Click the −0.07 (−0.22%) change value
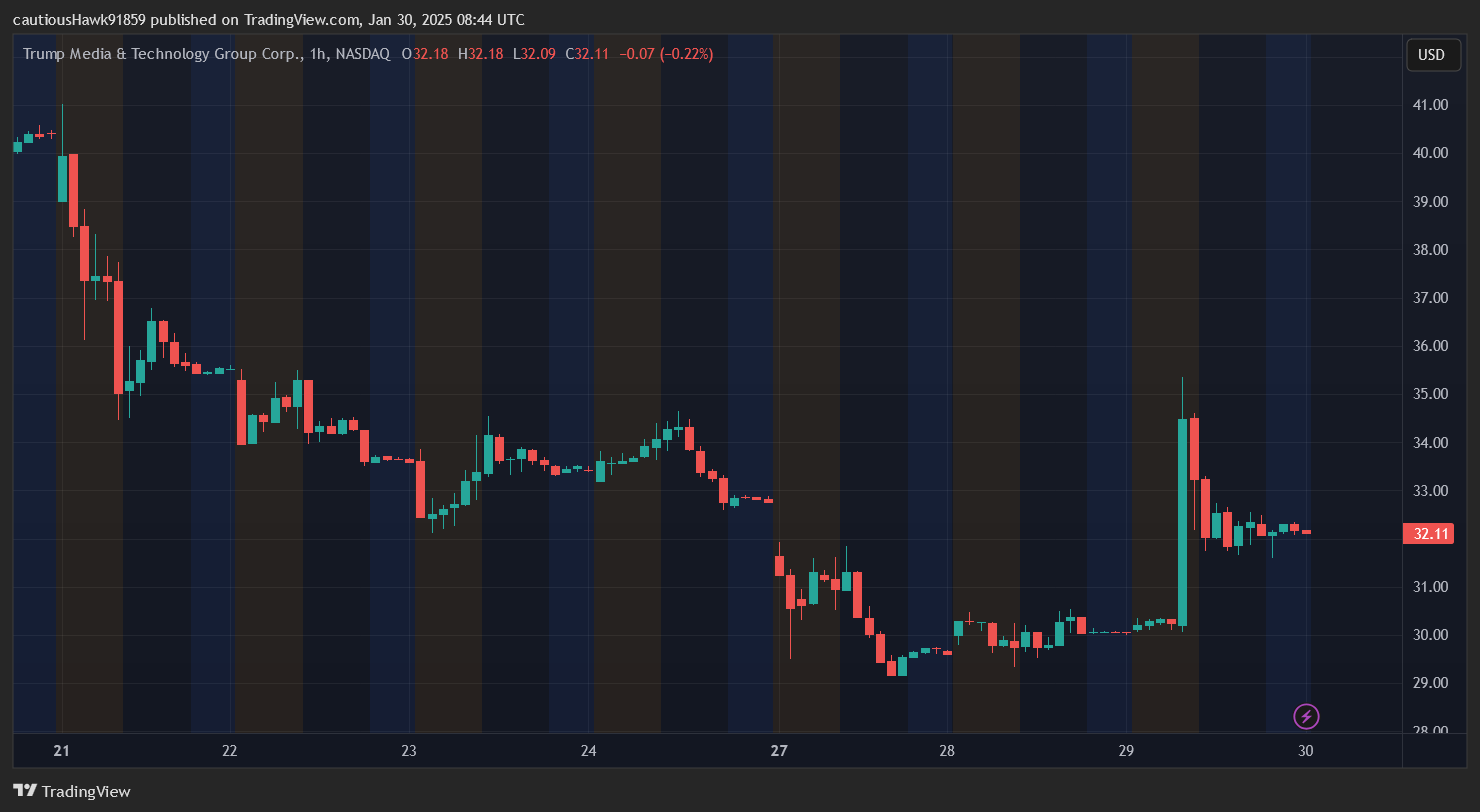The height and width of the screenshot is (812, 1480). [666, 54]
